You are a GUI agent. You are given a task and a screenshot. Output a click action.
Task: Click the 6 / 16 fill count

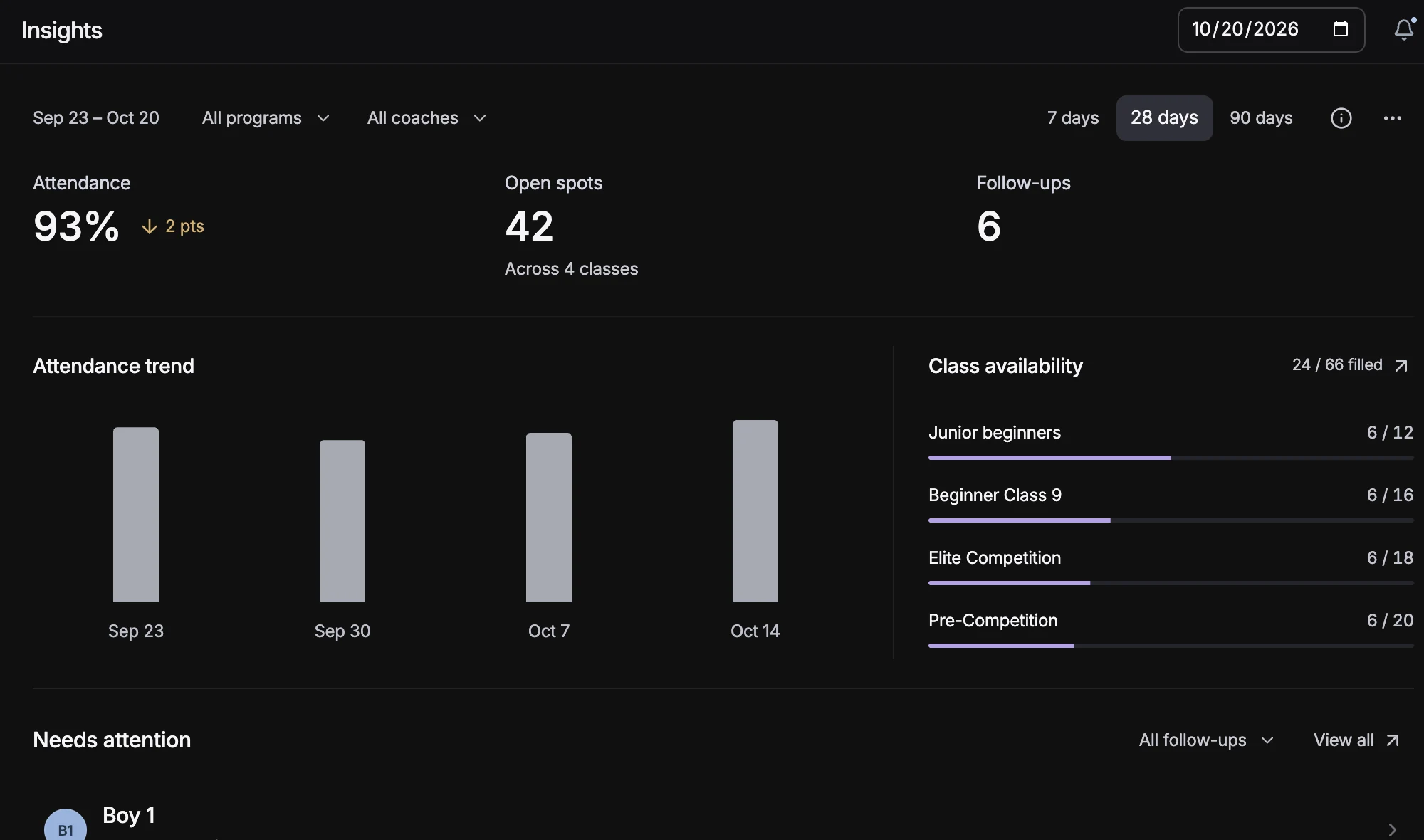pyautogui.click(x=1390, y=495)
